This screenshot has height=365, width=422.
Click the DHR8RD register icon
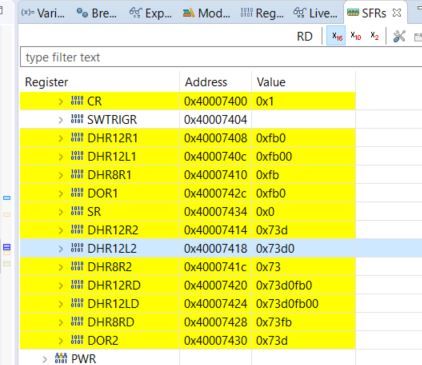pos(77,322)
